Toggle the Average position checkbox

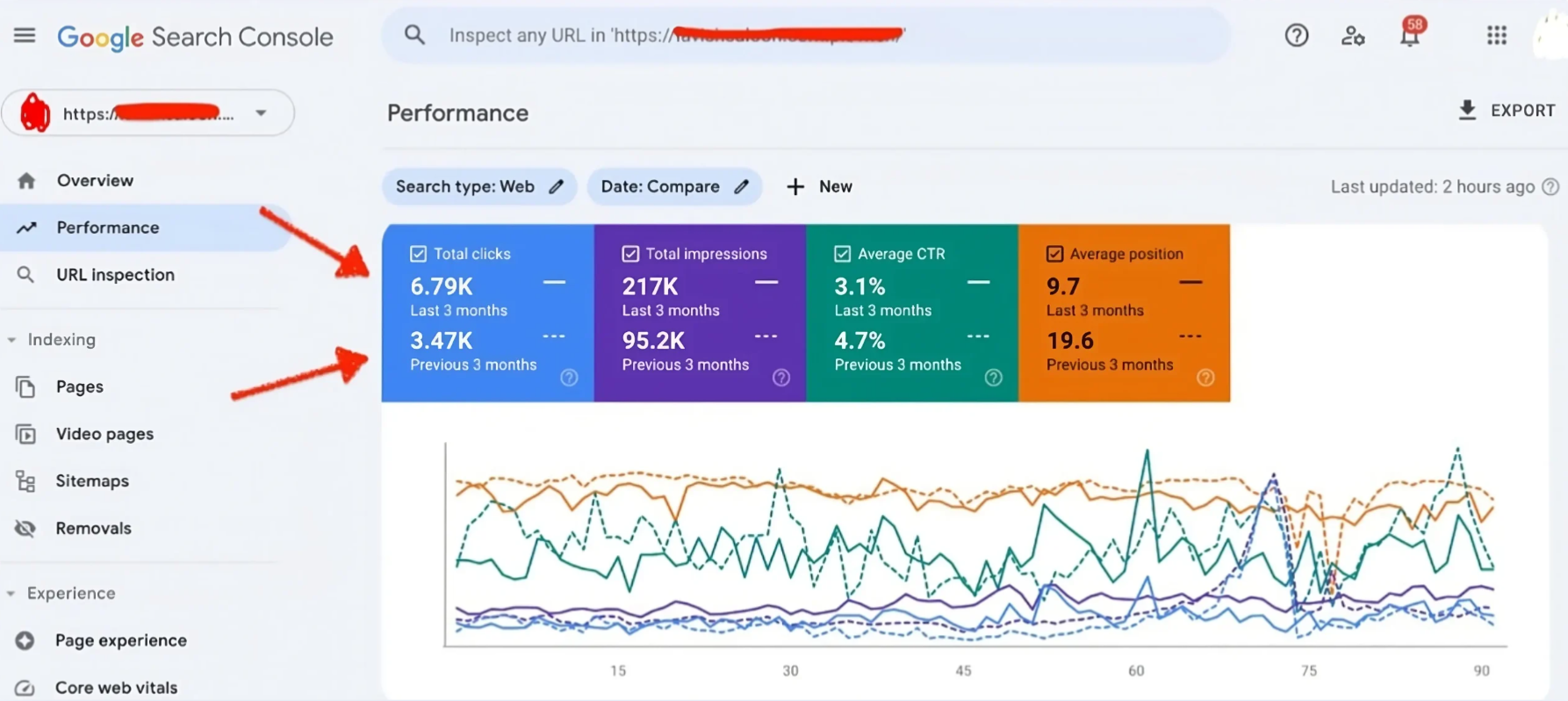tap(1054, 254)
